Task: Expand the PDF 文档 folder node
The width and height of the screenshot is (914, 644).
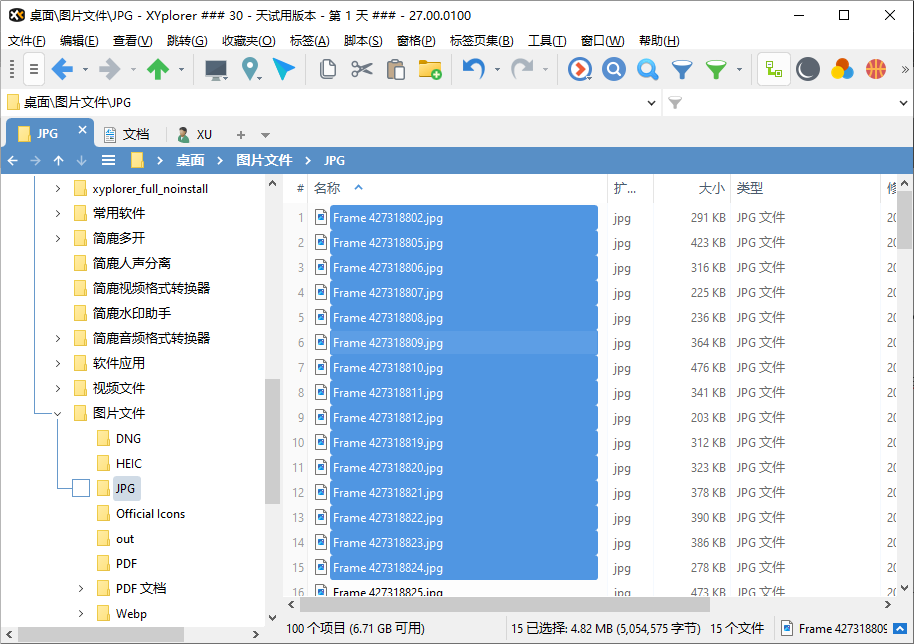Action: pyautogui.click(x=81, y=588)
